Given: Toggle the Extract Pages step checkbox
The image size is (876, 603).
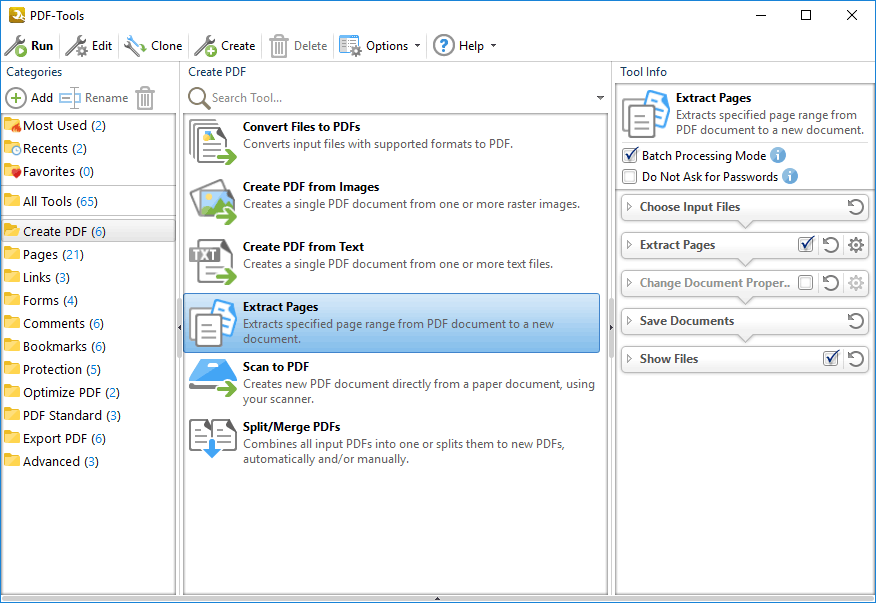Looking at the screenshot, I should (806, 245).
